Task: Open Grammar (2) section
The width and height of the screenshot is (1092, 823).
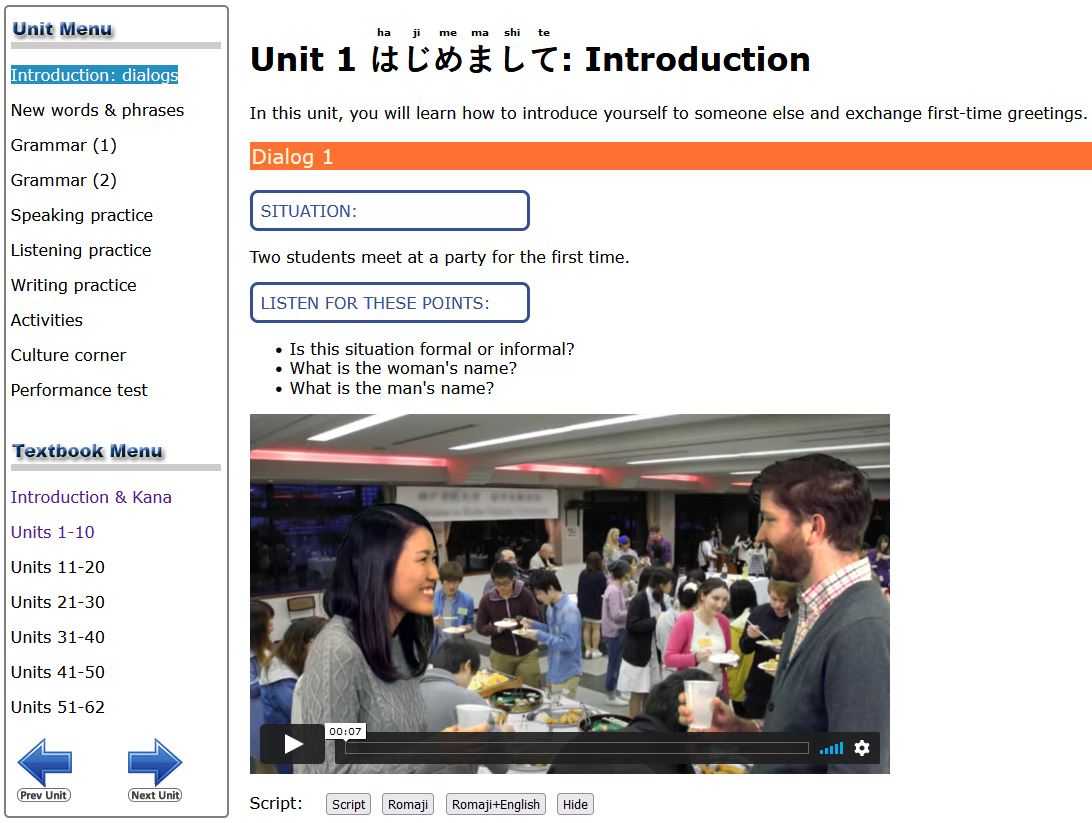Action: coord(63,180)
